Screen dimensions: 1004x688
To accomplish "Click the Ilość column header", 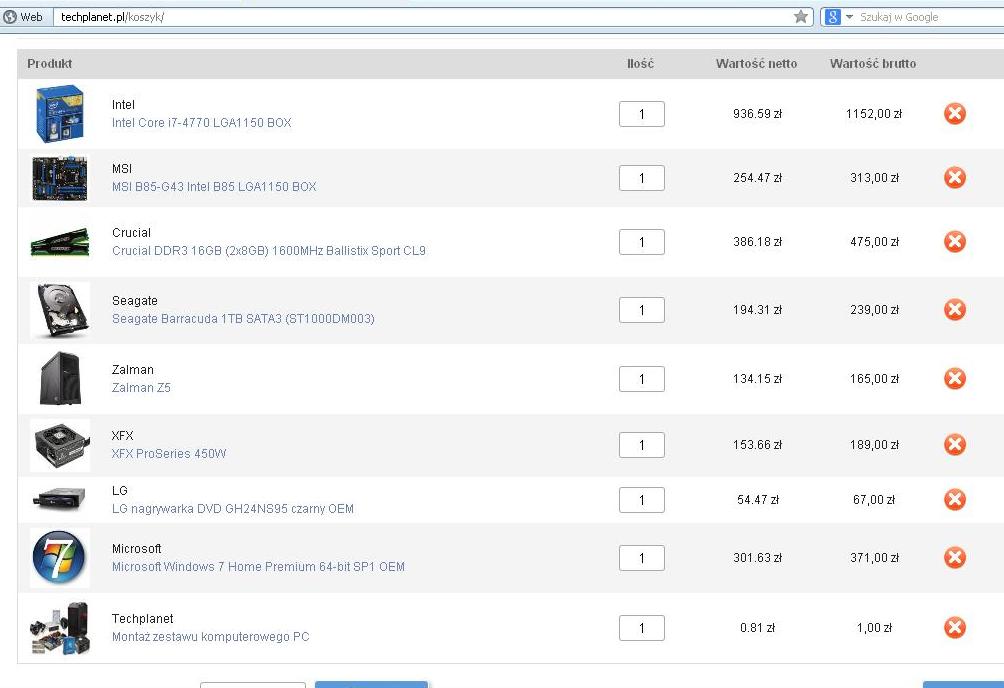I will pos(640,63).
